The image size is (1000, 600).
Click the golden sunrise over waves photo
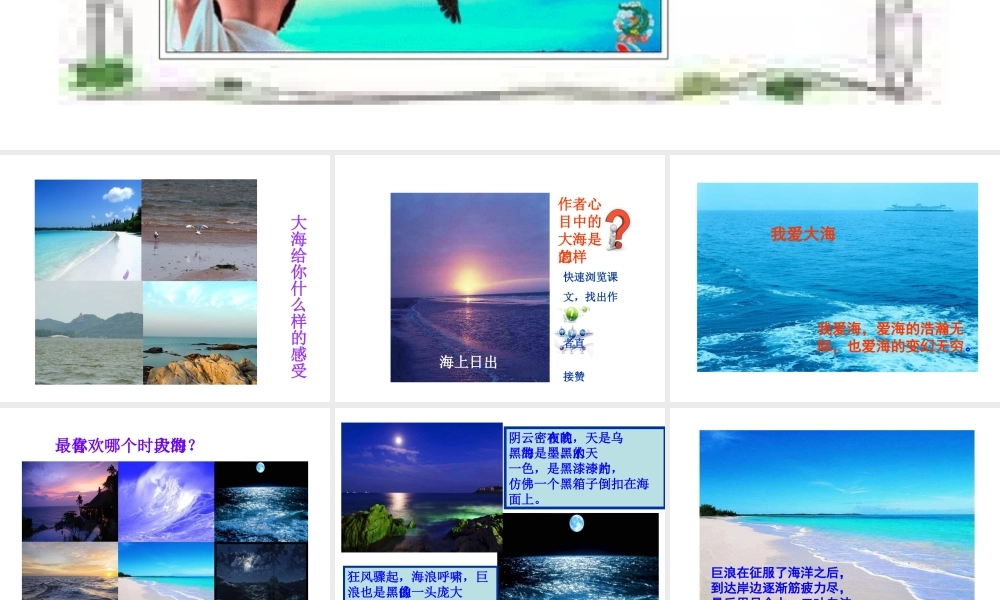click(x=70, y=571)
